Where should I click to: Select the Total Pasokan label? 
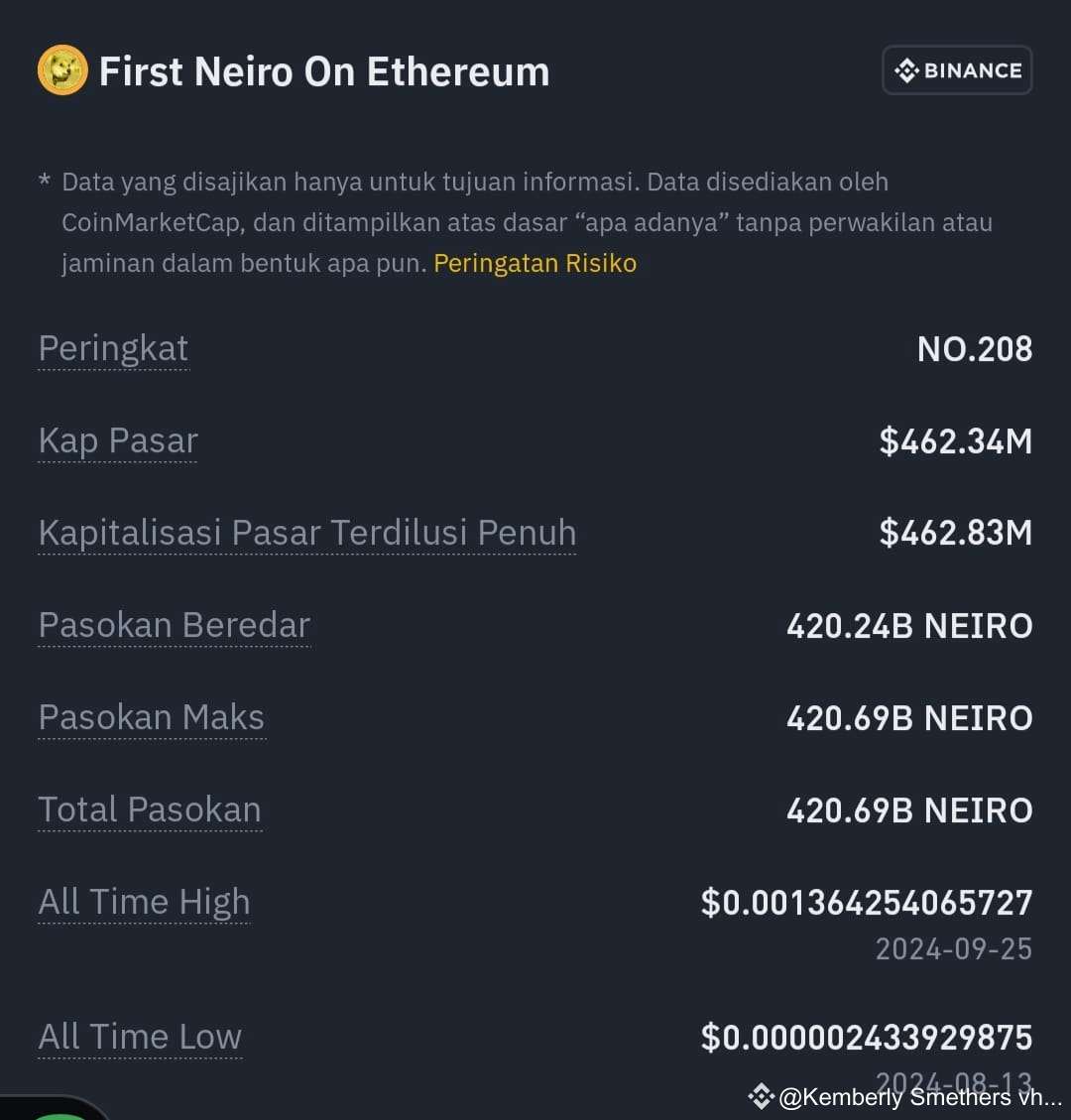click(x=150, y=810)
